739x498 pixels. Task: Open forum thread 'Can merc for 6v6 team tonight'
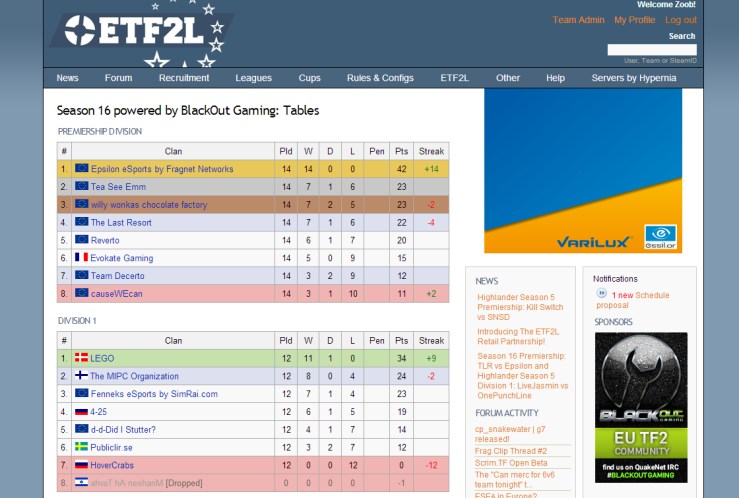click(515, 480)
